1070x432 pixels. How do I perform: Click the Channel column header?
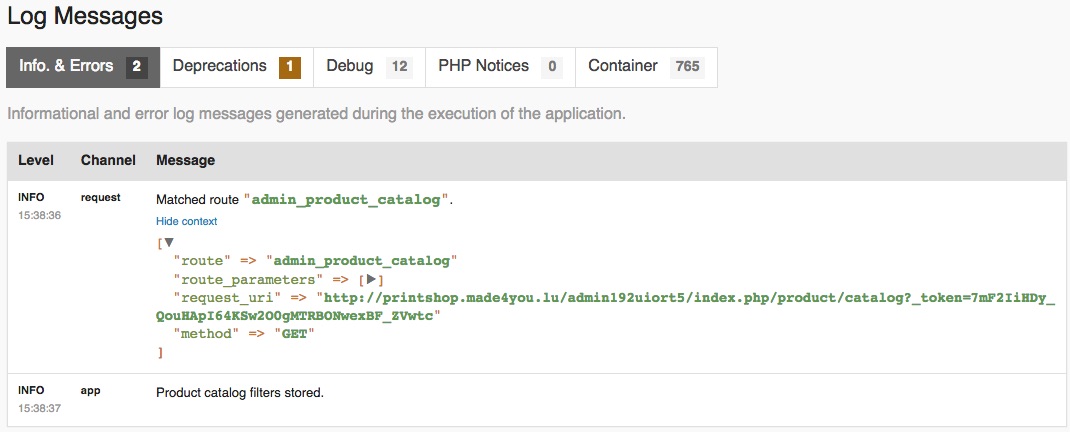pos(108,160)
